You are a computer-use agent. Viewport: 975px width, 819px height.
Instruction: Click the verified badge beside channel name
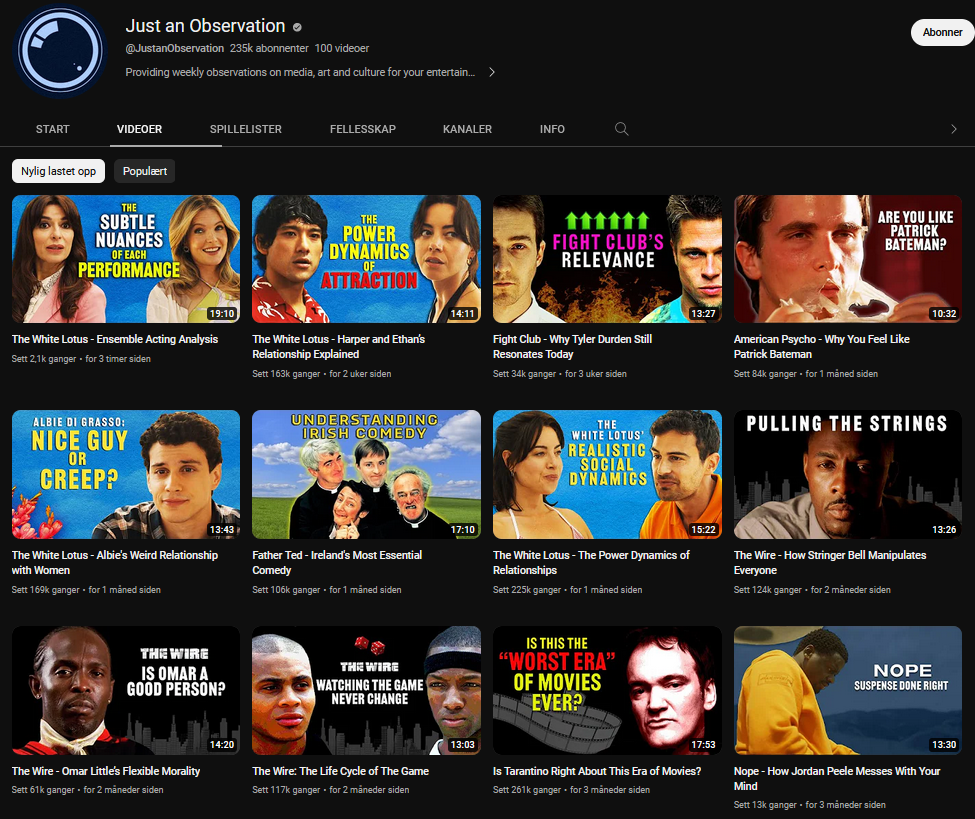tap(297, 27)
